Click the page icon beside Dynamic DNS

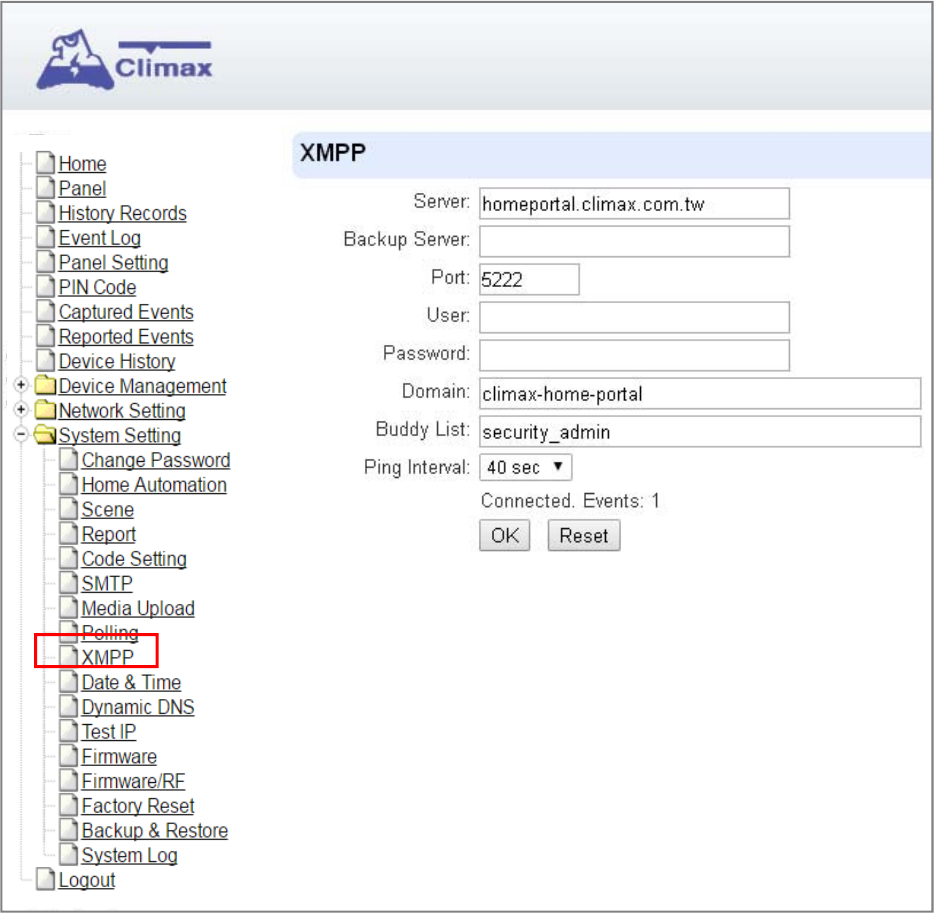(69, 706)
